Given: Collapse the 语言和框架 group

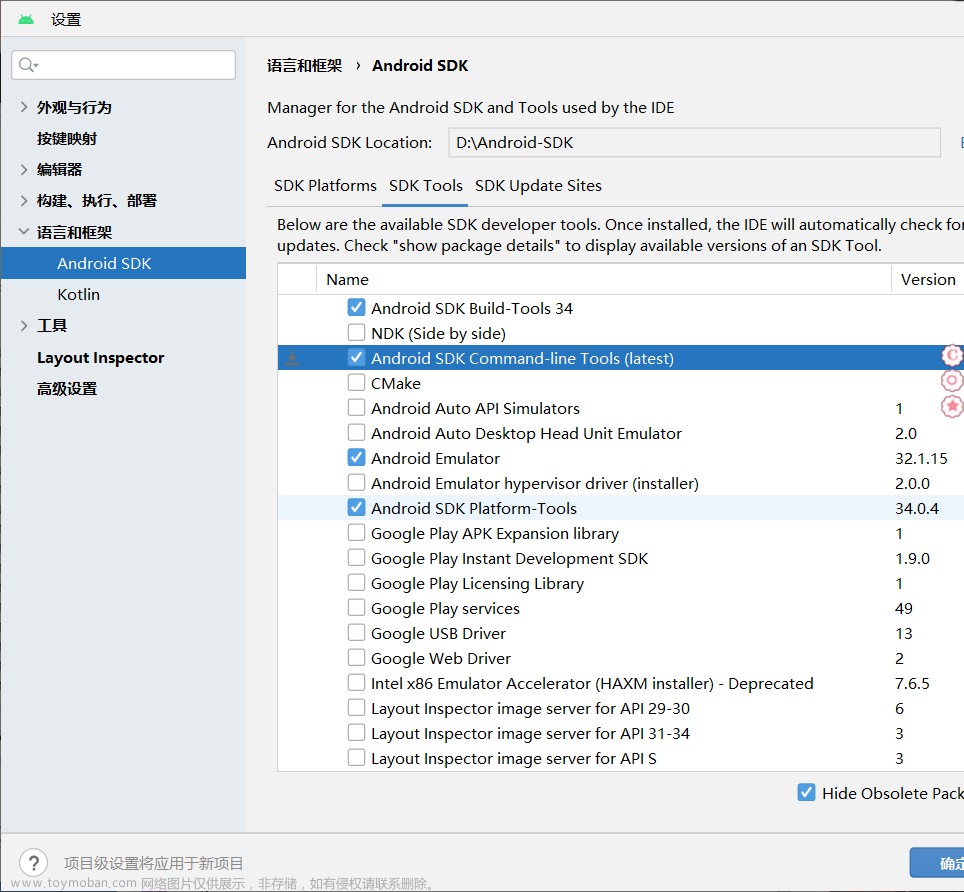Looking at the screenshot, I should point(24,232).
